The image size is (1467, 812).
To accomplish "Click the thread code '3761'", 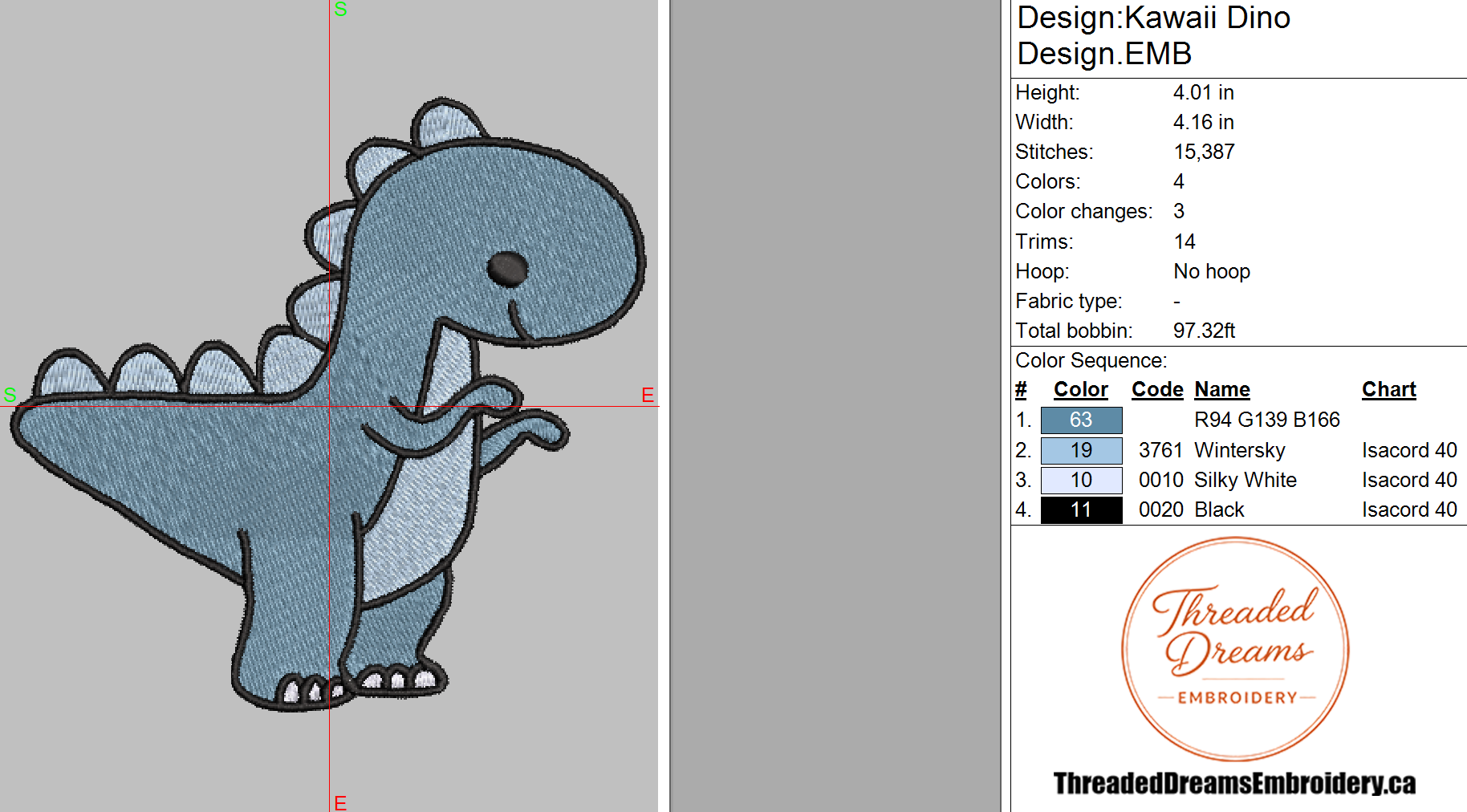I will click(1160, 450).
